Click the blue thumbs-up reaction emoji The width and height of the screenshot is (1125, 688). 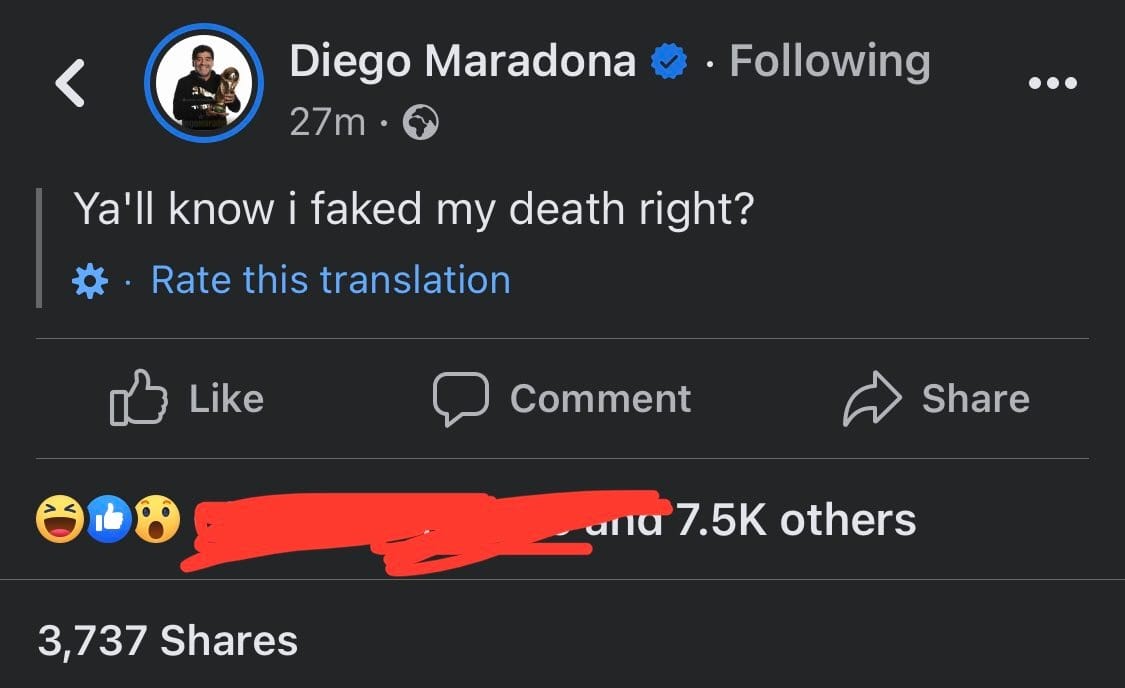pyautogui.click(x=109, y=519)
